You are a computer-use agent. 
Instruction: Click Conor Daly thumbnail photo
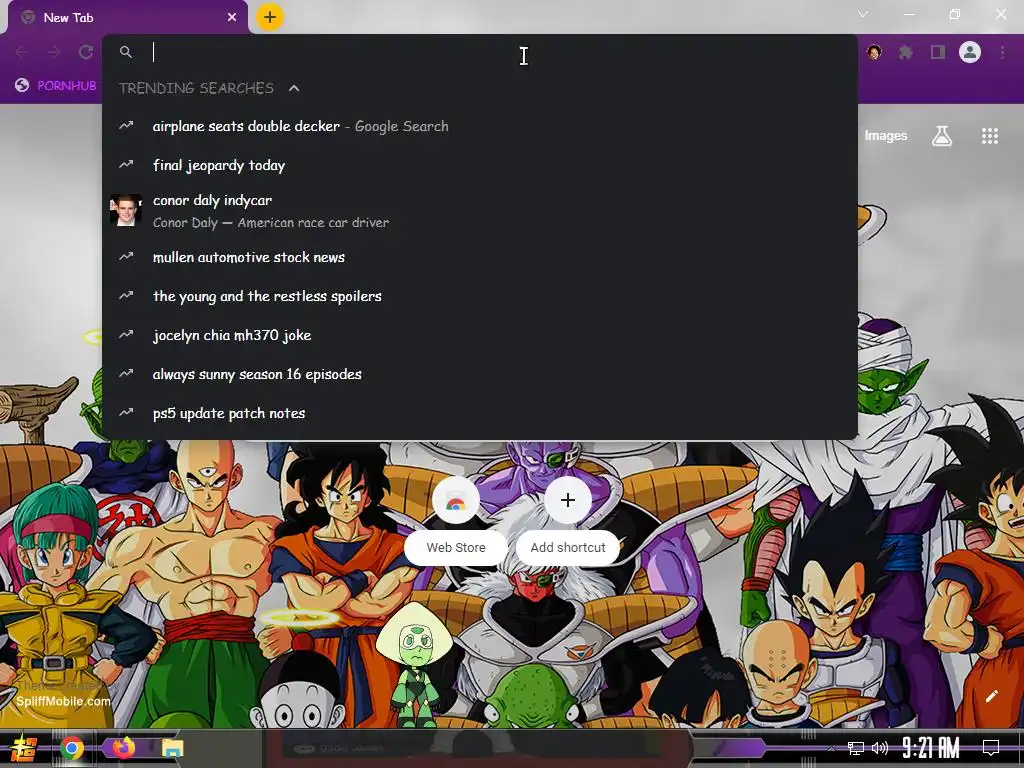126,210
